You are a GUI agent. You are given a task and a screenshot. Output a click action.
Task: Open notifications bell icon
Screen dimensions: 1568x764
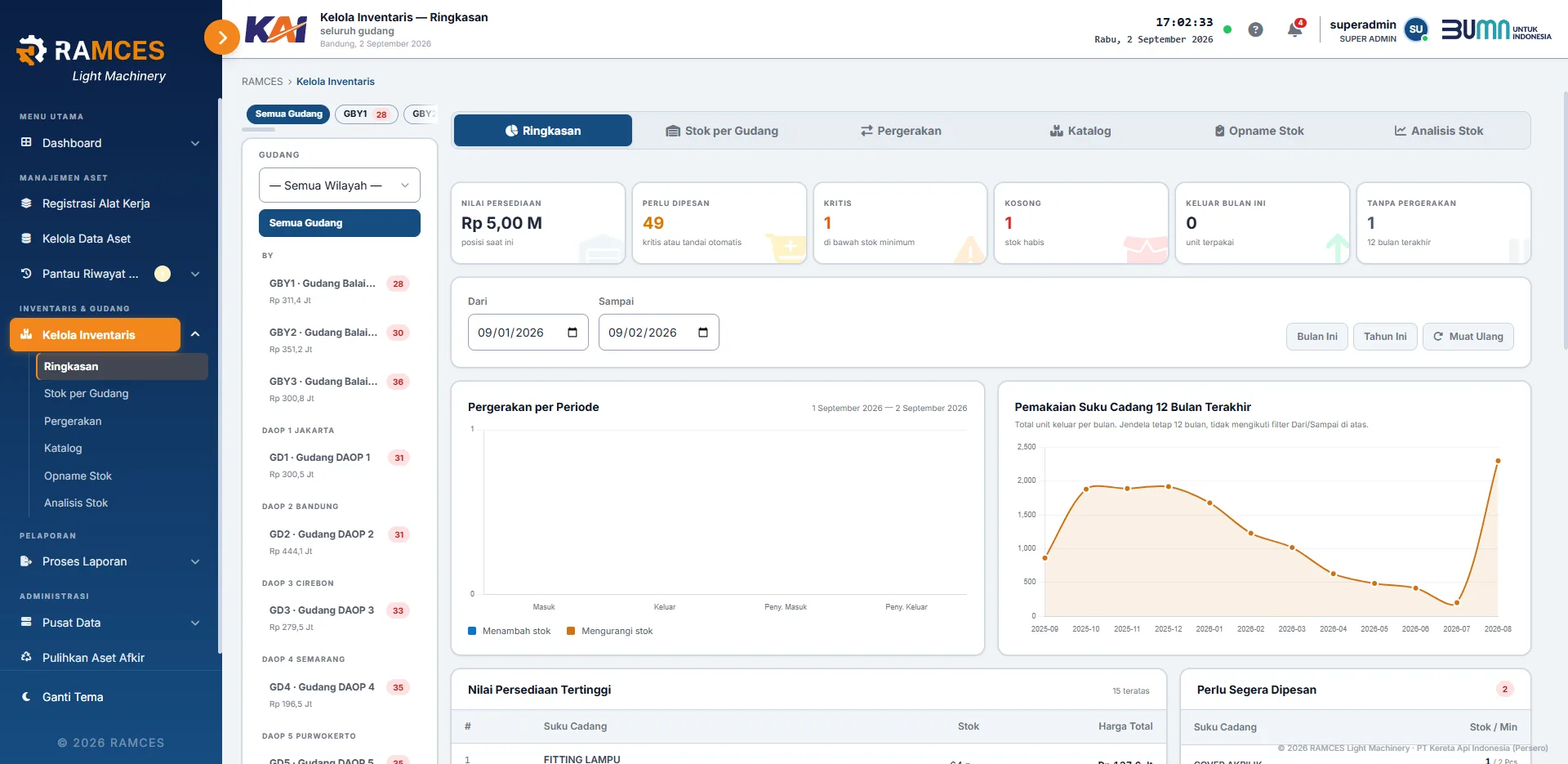tap(1294, 30)
